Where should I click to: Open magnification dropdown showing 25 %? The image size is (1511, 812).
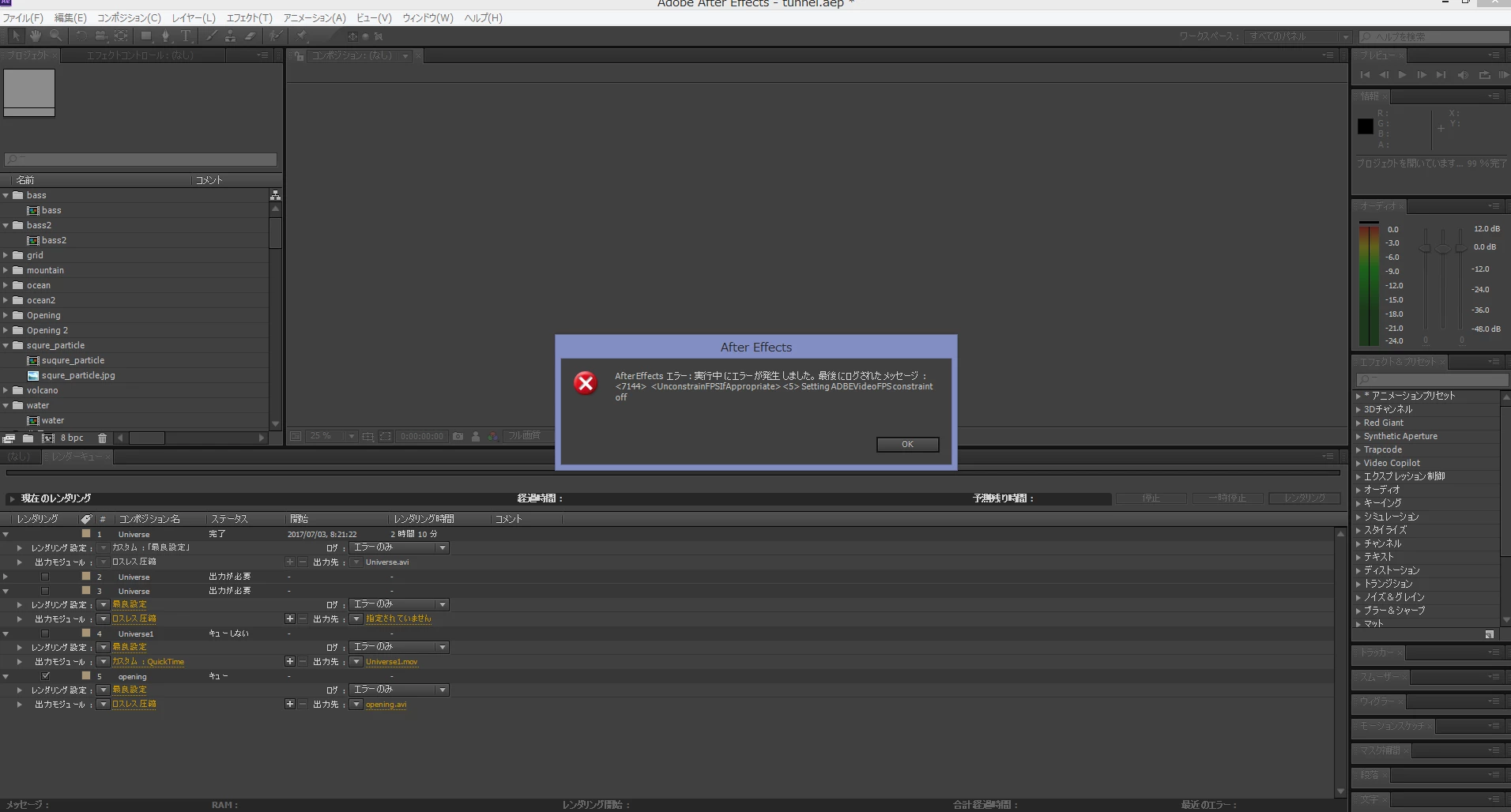(x=332, y=436)
